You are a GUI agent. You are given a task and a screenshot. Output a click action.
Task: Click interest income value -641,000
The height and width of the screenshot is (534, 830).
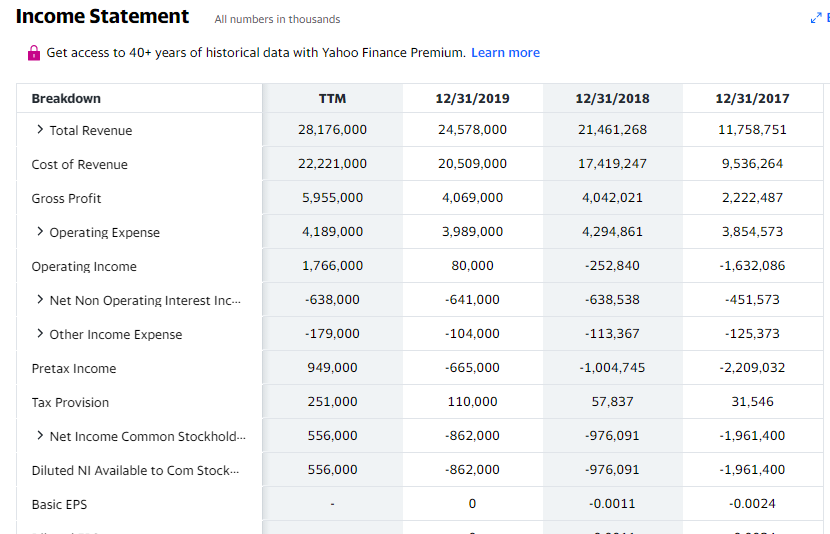[472, 300]
